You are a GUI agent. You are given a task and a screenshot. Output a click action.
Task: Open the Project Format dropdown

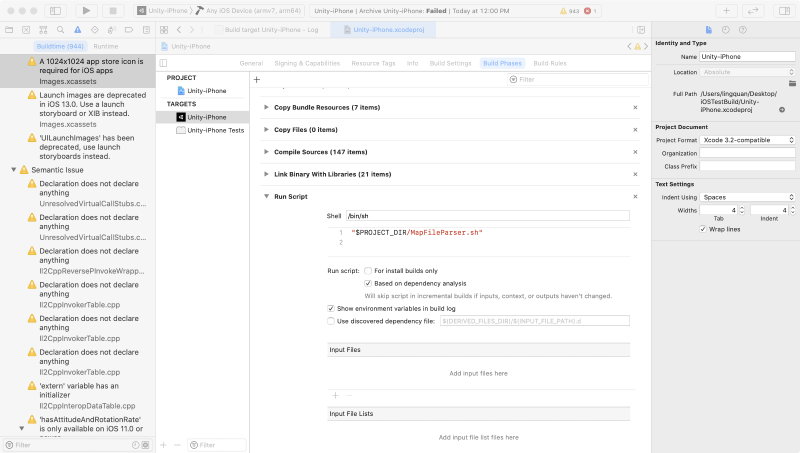tap(747, 140)
